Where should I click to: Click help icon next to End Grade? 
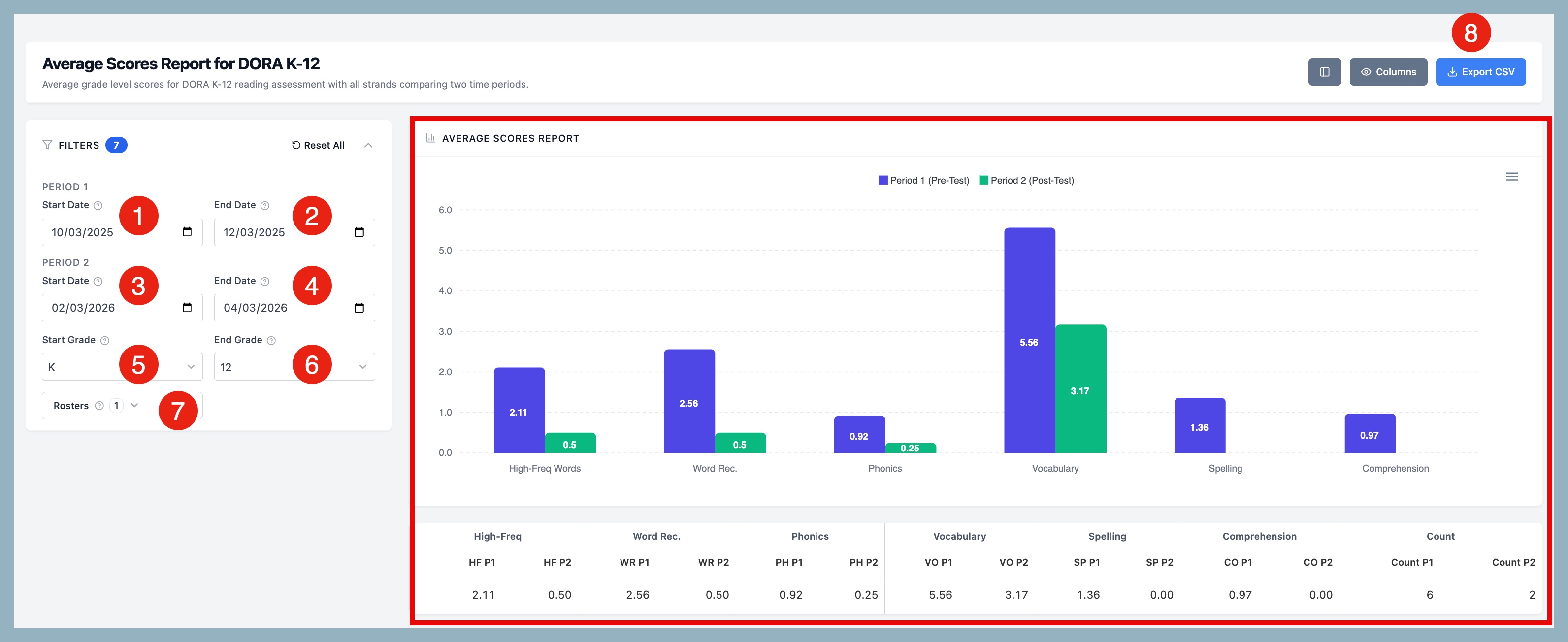[271, 340]
